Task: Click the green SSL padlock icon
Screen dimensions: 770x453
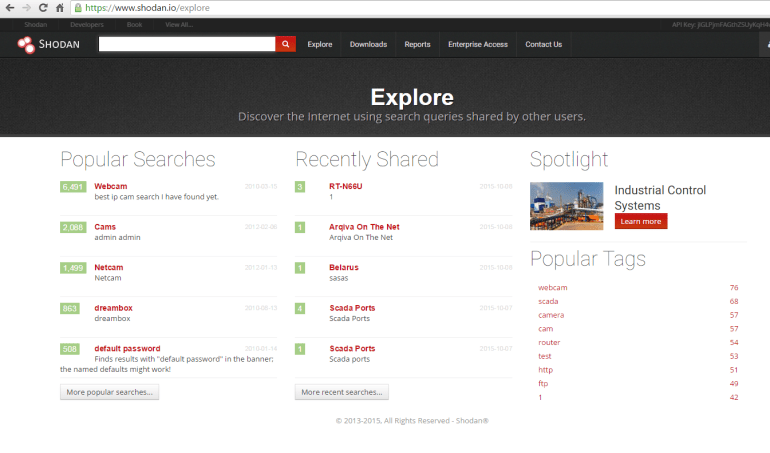Action: [78, 8]
